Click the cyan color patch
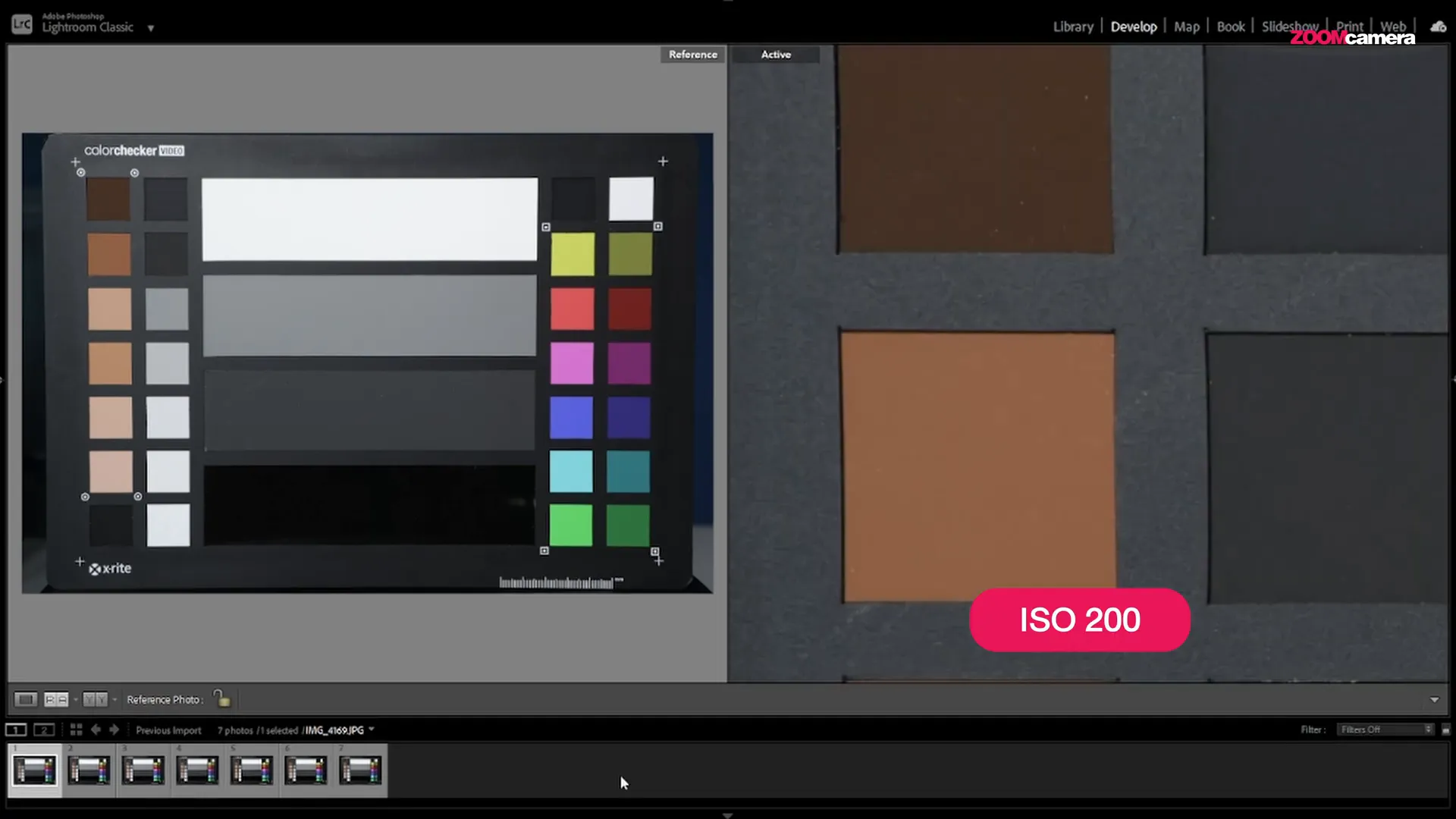 point(570,471)
